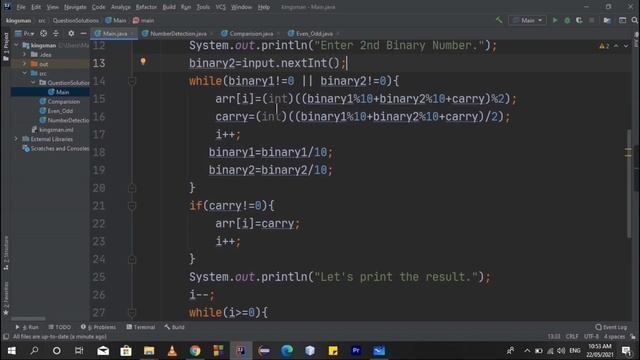This screenshot has height=360, width=640.
Task: Collapse the src folder
Action: pyautogui.click(x=24, y=73)
